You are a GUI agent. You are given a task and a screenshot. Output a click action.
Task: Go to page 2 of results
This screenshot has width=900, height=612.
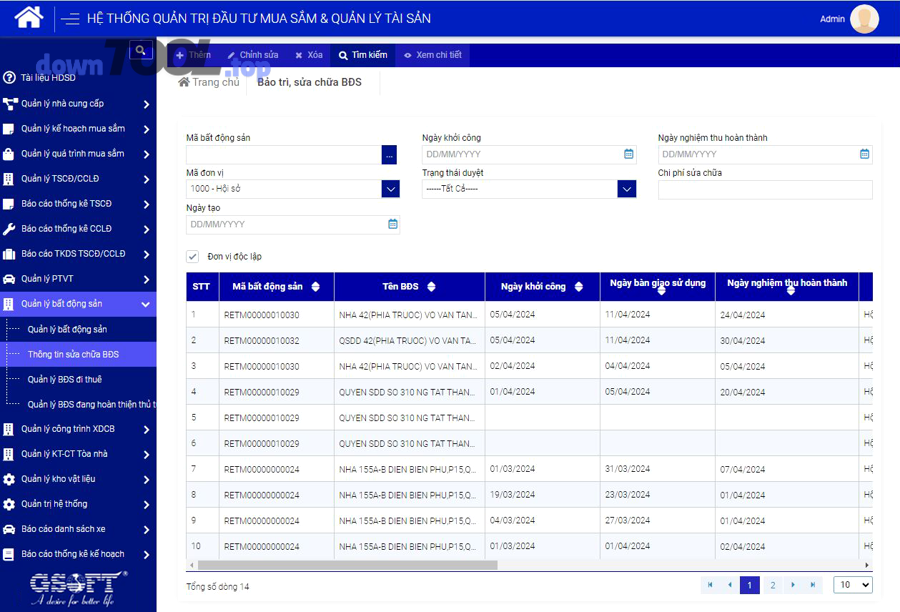pyautogui.click(x=772, y=585)
